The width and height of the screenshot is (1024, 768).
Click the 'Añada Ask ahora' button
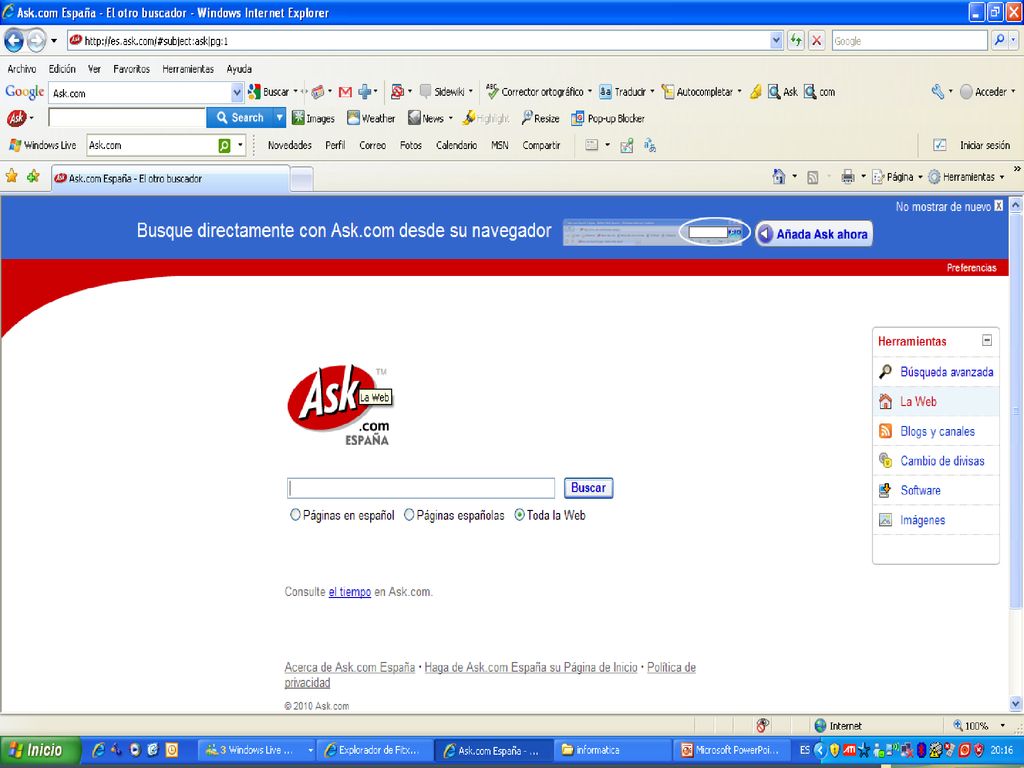(x=814, y=234)
